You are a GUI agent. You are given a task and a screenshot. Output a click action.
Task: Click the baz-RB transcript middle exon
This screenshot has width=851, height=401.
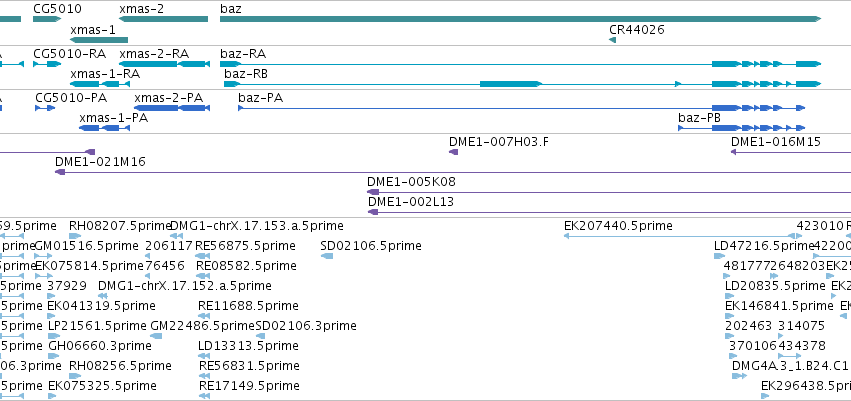[511, 84]
